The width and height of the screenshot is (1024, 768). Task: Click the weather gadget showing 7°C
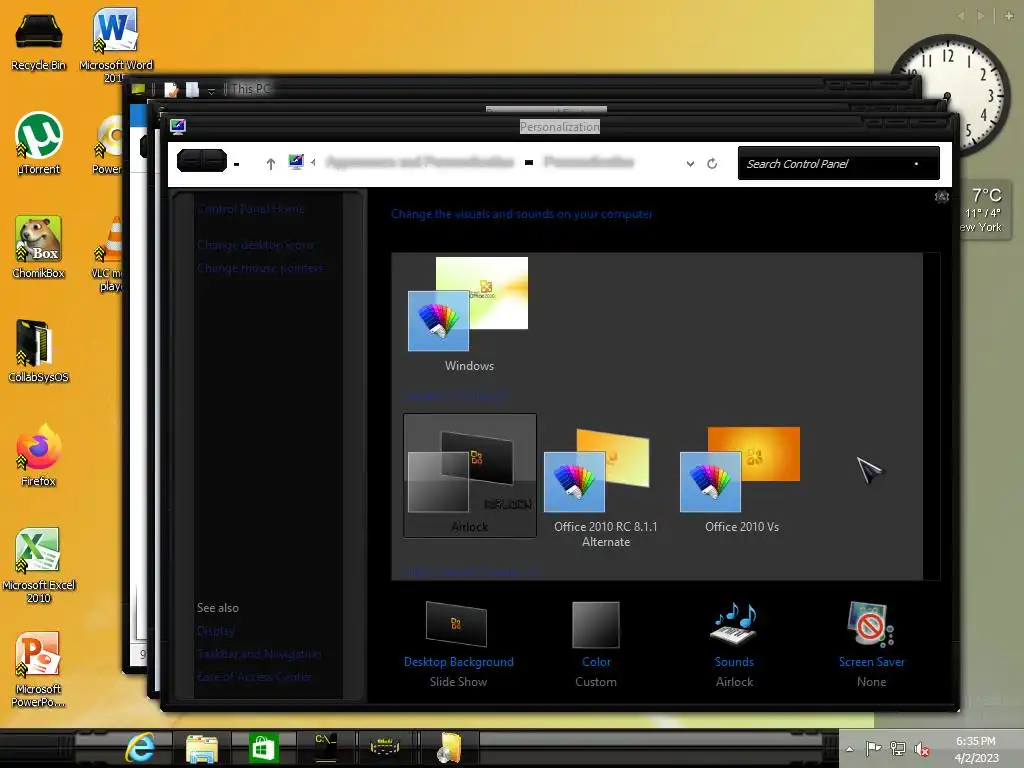point(984,210)
